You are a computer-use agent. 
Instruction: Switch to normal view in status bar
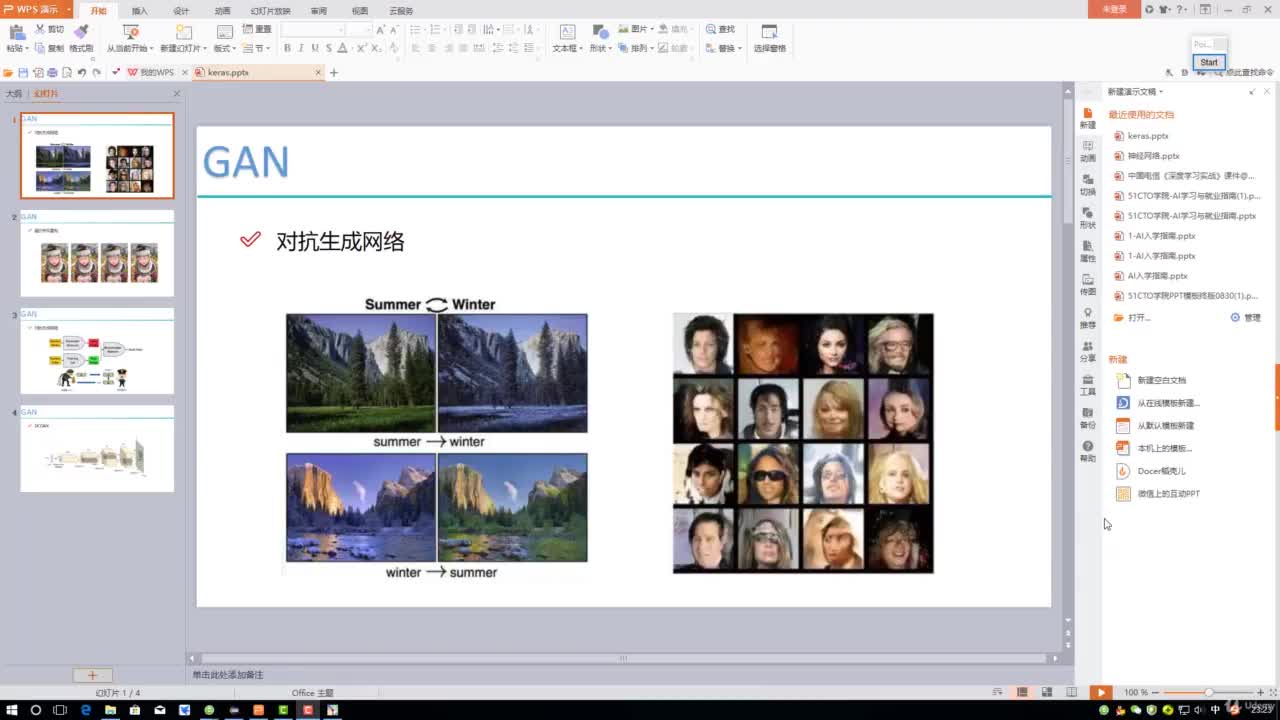tap(1022, 692)
